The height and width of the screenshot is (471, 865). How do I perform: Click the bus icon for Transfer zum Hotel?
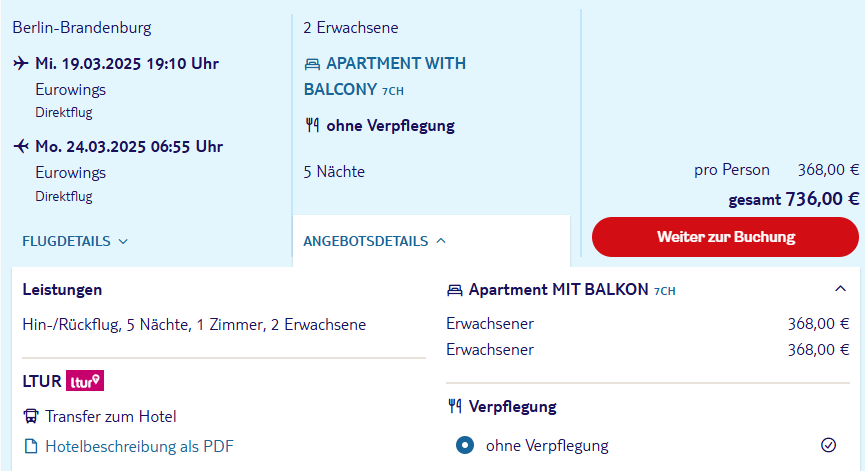[x=31, y=416]
